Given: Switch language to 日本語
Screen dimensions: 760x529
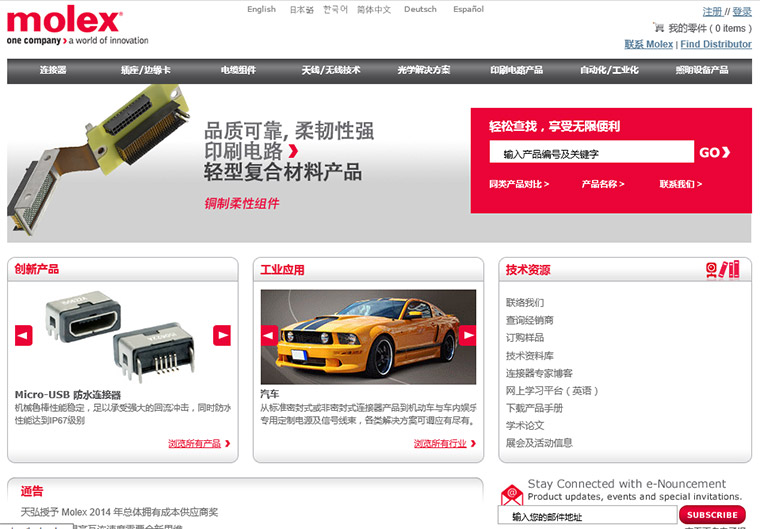Looking at the screenshot, I should coord(301,9).
